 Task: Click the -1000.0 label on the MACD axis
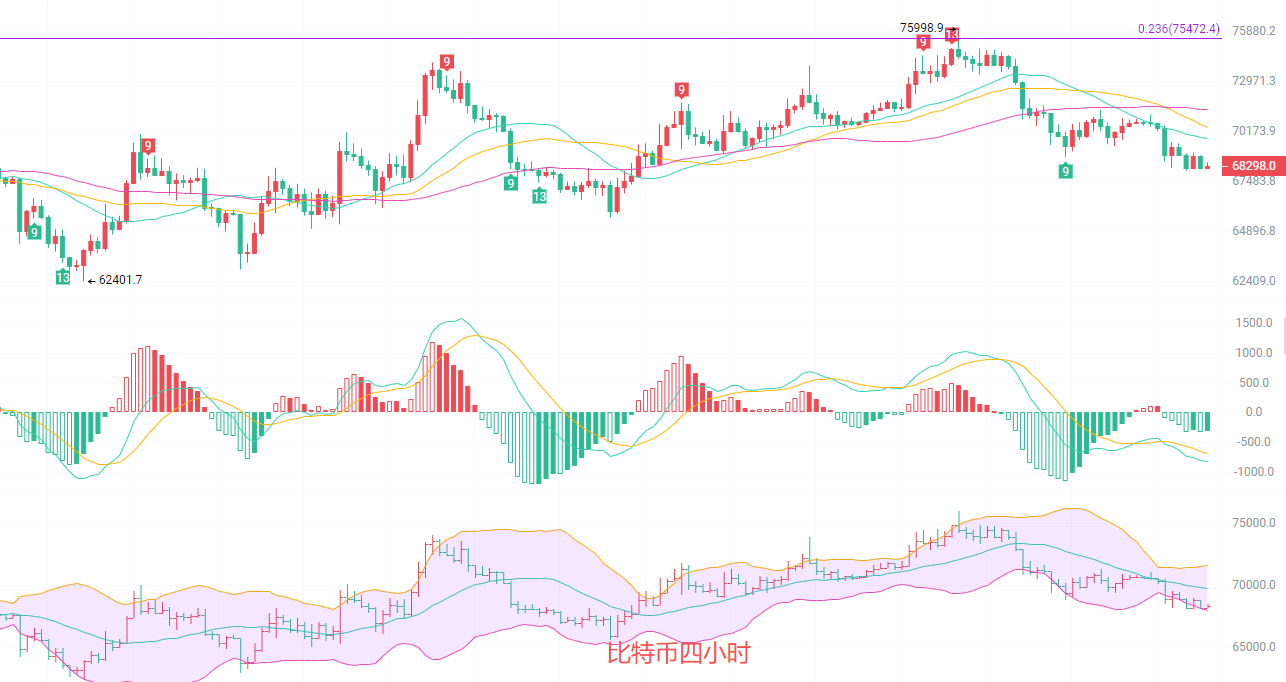1252,472
